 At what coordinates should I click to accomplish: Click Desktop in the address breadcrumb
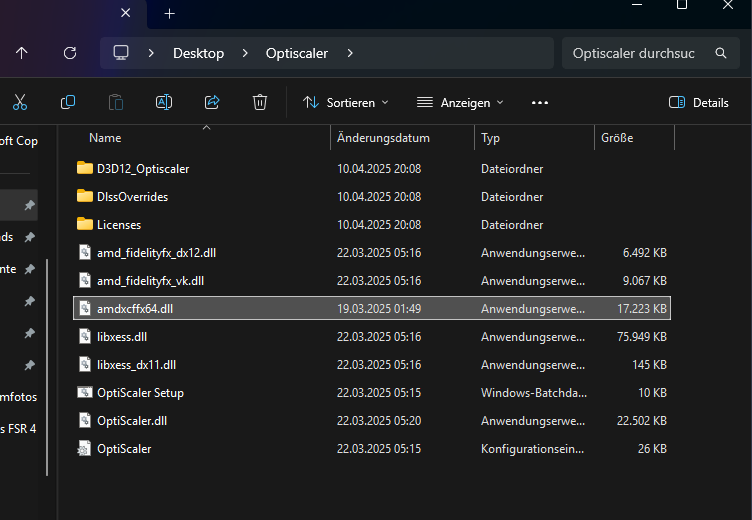199,53
